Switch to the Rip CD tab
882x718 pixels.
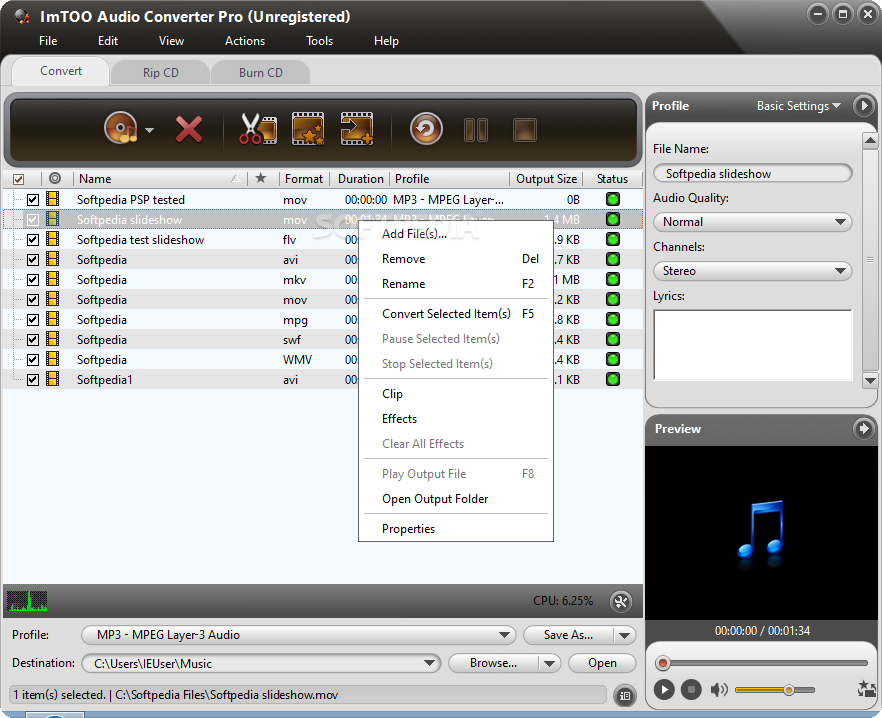[160, 73]
